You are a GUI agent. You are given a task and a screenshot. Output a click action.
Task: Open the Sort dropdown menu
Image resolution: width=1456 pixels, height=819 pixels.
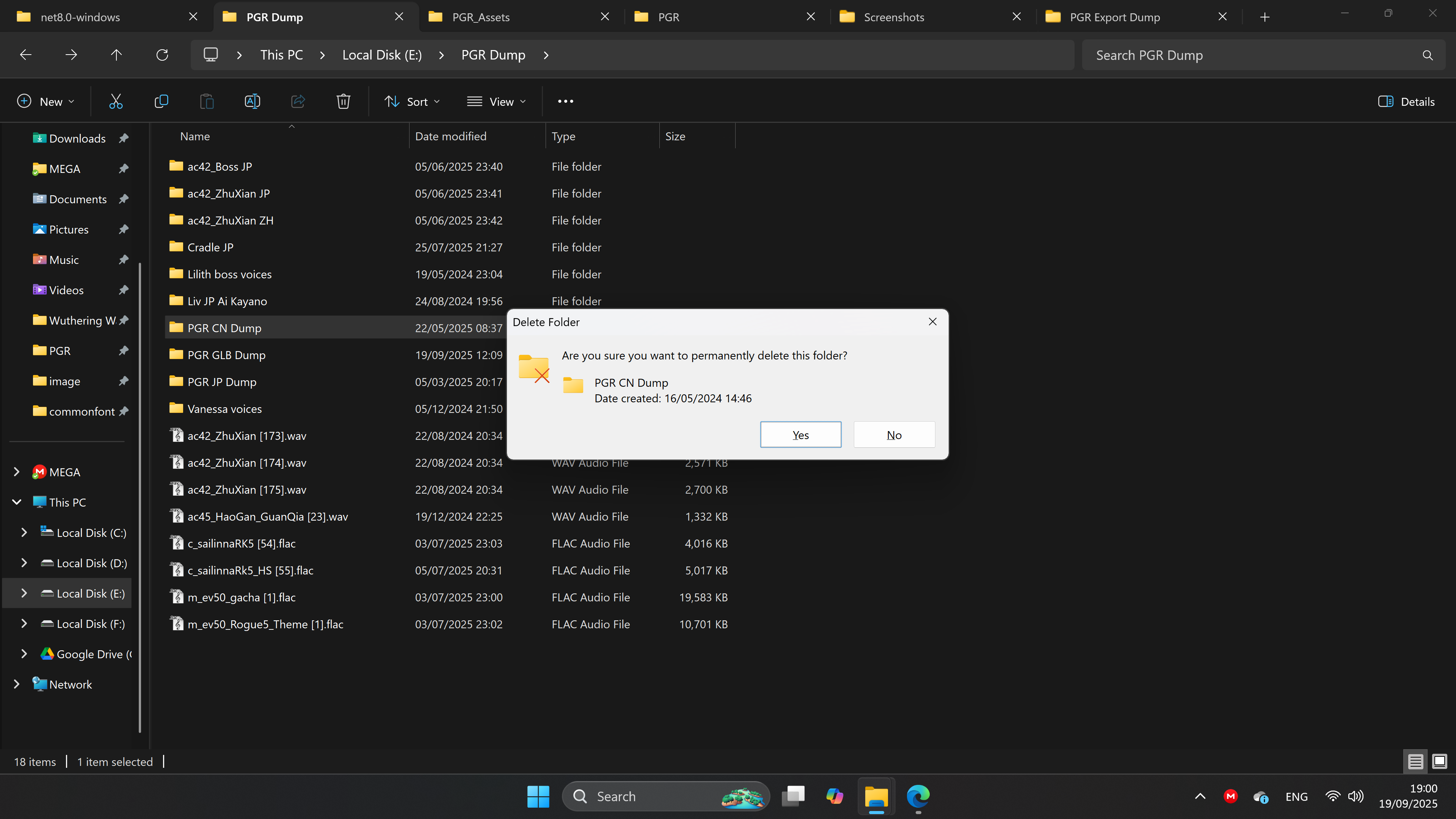coord(412,102)
